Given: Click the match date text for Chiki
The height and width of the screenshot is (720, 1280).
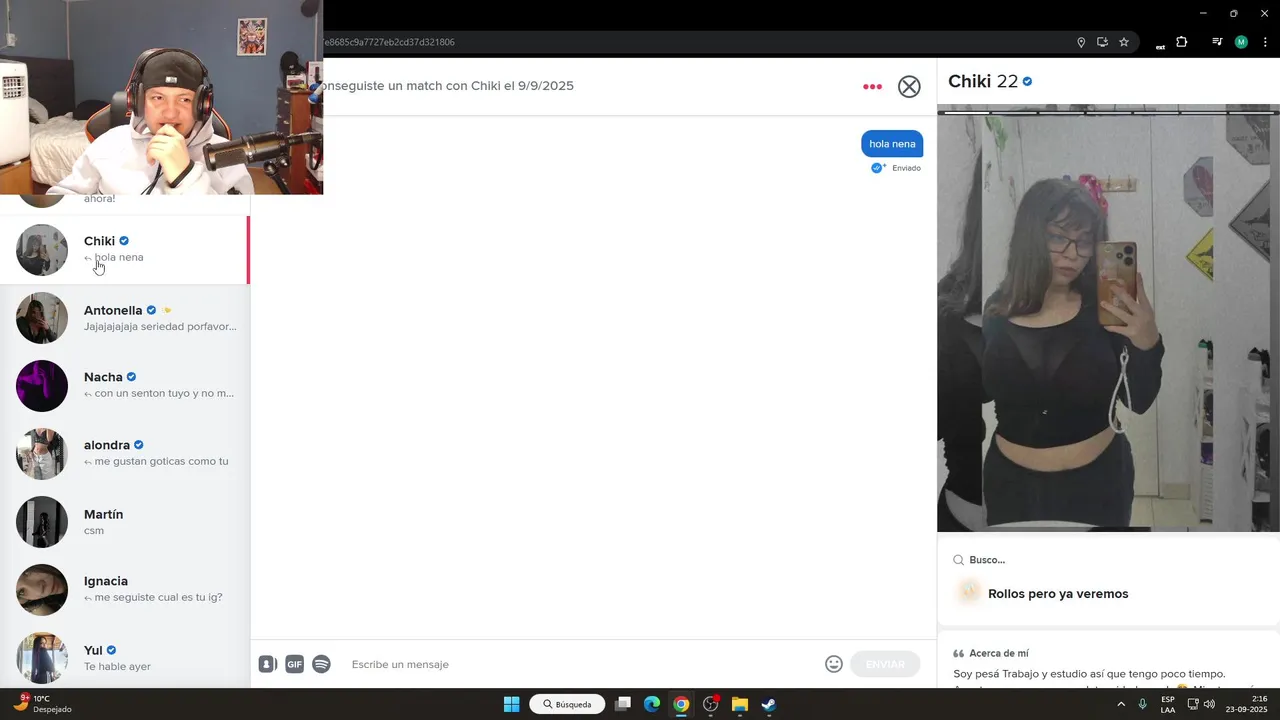Looking at the screenshot, I should pos(446,86).
